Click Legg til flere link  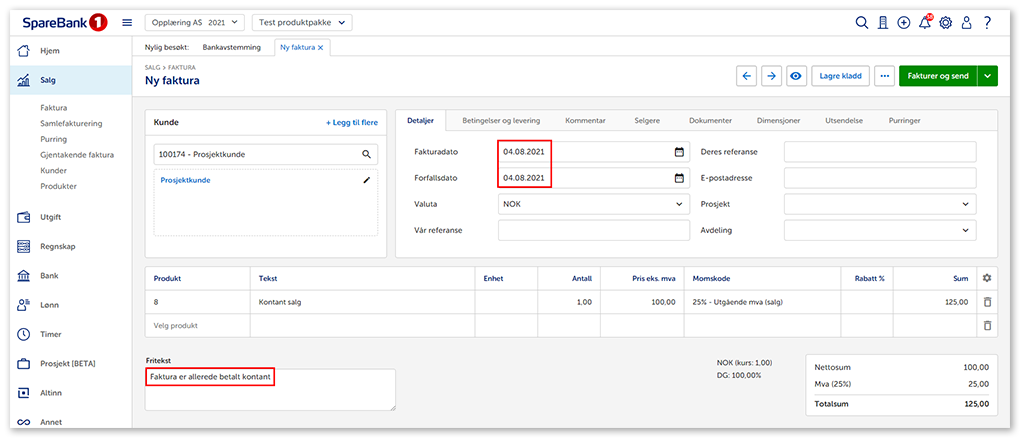click(x=351, y=122)
